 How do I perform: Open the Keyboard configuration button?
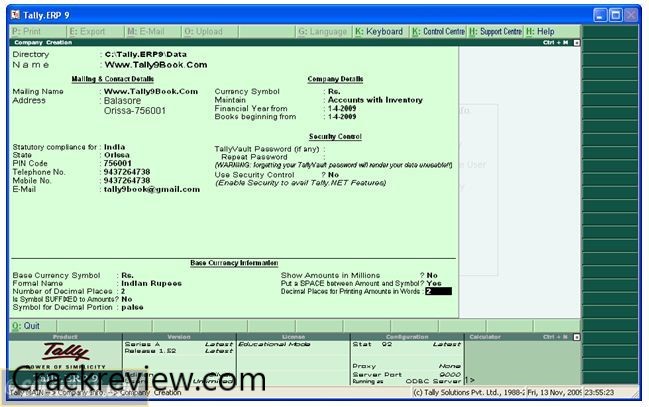[379, 32]
